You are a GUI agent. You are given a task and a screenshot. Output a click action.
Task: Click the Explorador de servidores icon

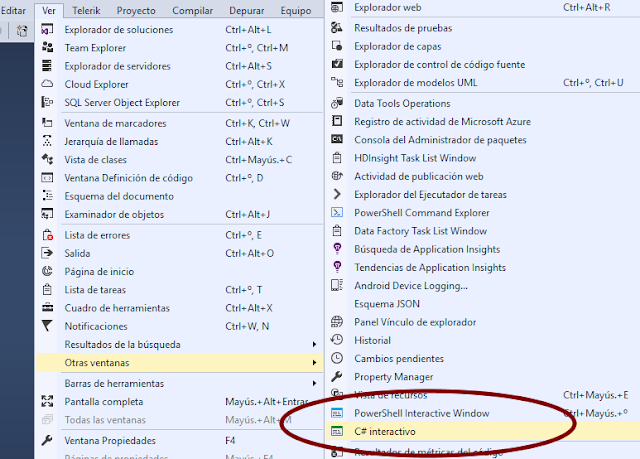[47, 66]
